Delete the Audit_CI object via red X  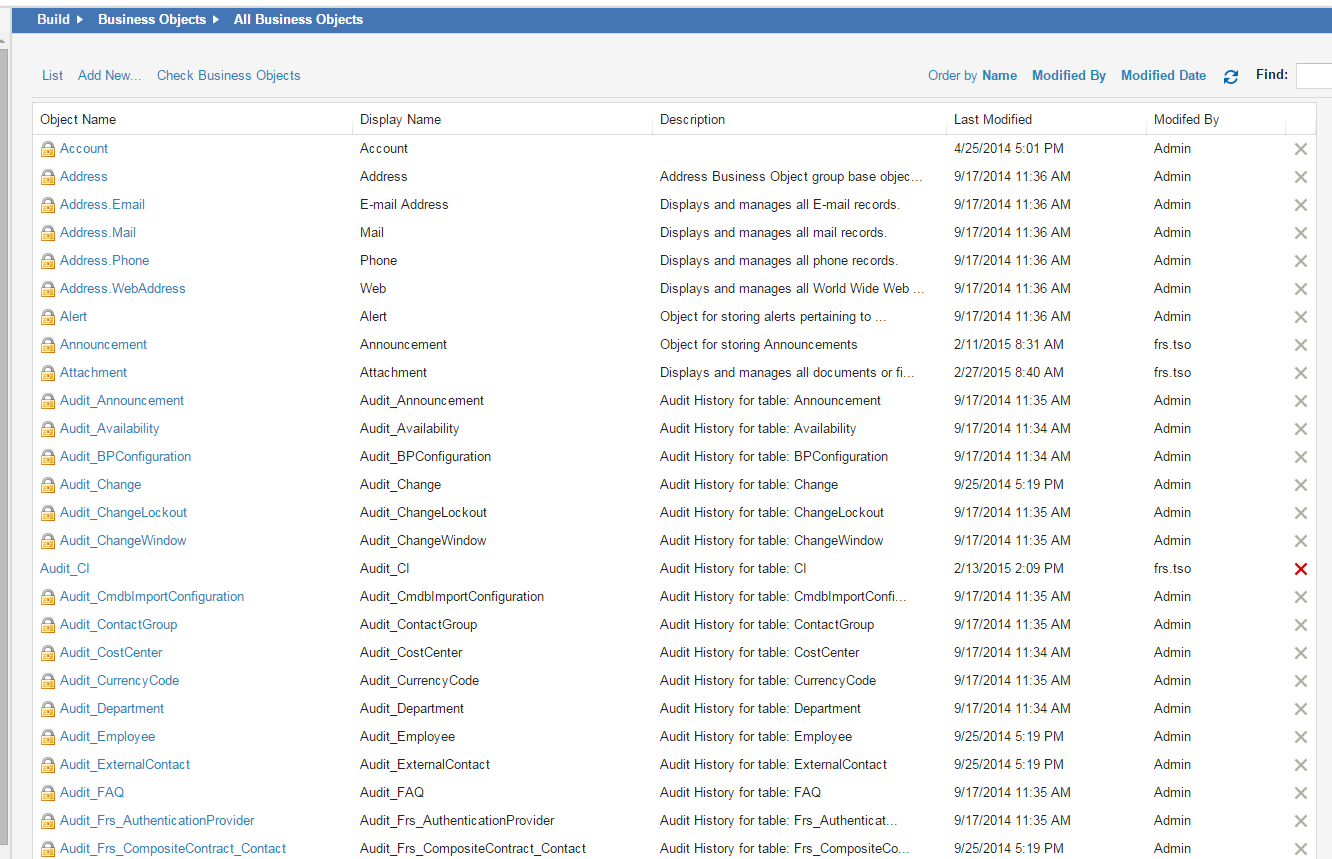pyautogui.click(x=1301, y=568)
